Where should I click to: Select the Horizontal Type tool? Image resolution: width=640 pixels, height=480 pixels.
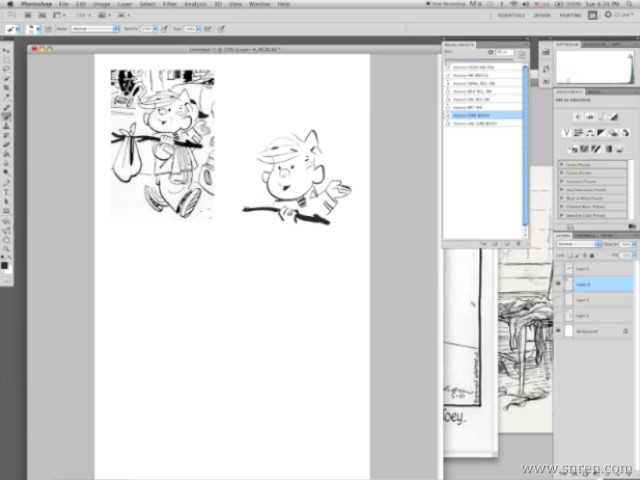(6, 192)
